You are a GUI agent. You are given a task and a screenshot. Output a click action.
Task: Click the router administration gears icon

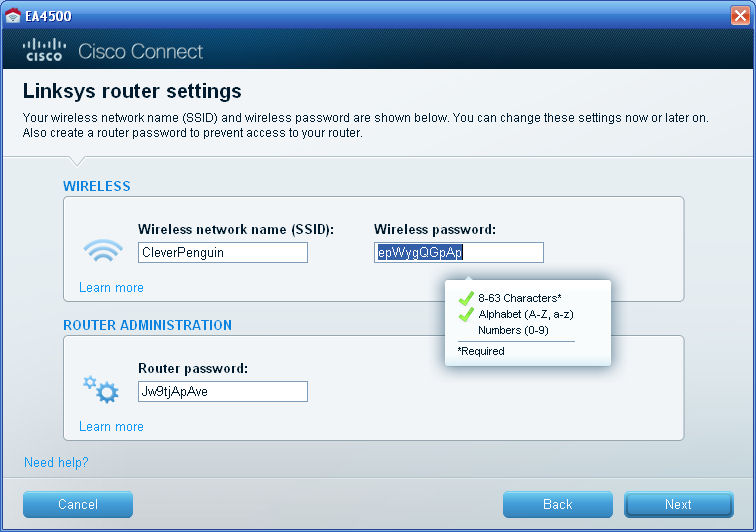click(x=101, y=389)
